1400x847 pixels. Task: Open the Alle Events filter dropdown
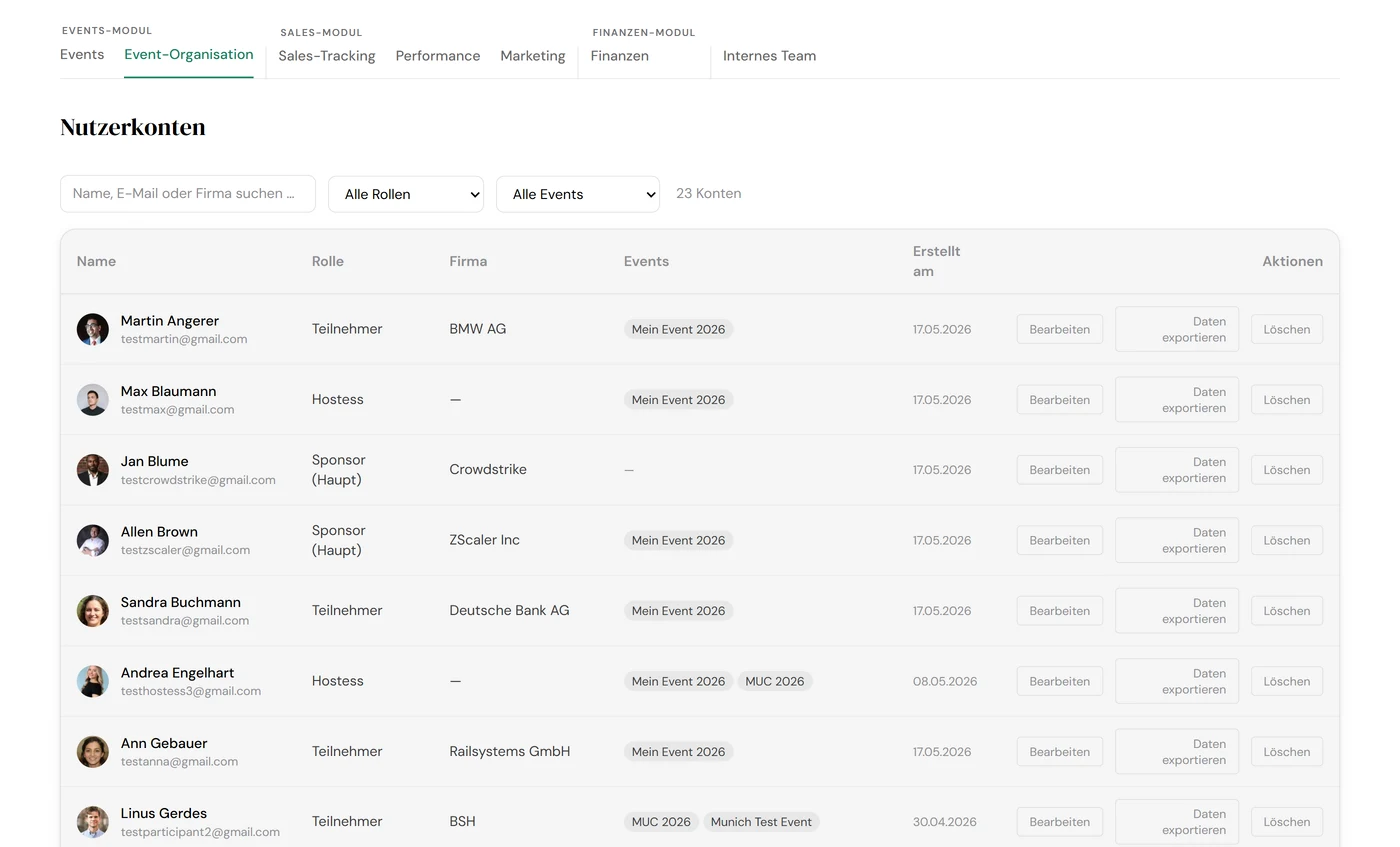pyautogui.click(x=578, y=194)
